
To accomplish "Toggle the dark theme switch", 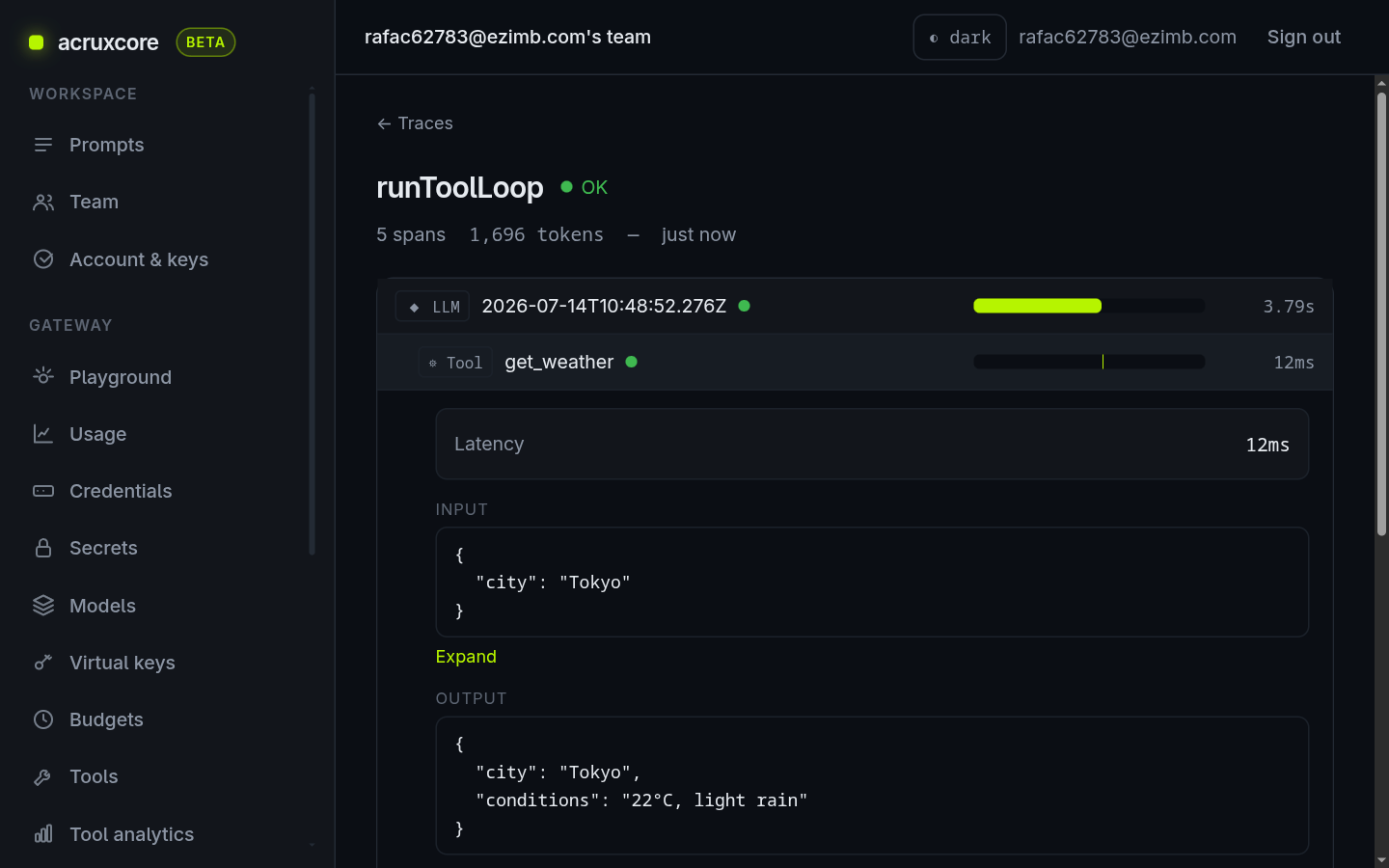I will pyautogui.click(x=960, y=37).
